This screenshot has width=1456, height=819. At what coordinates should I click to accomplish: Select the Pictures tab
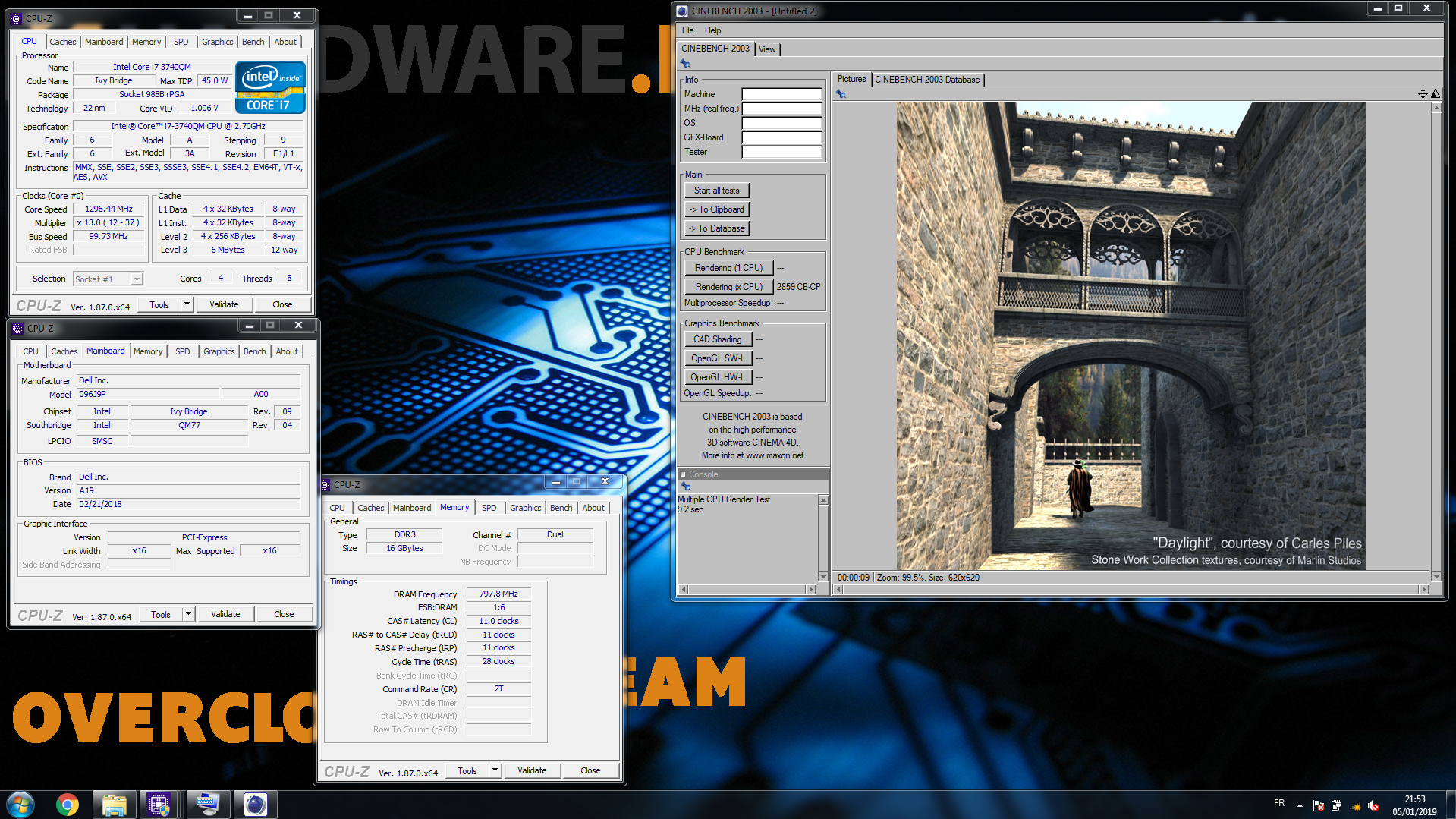[851, 79]
